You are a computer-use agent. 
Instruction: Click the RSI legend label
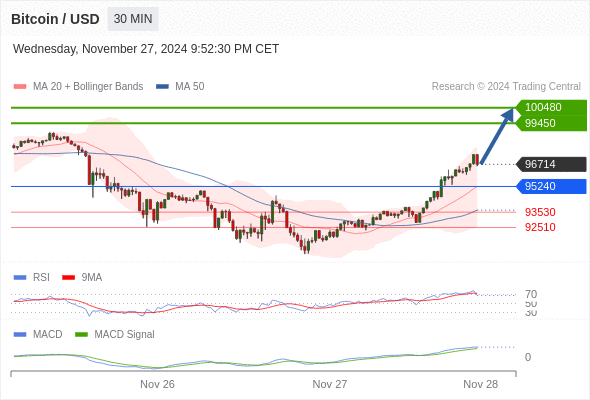41,278
